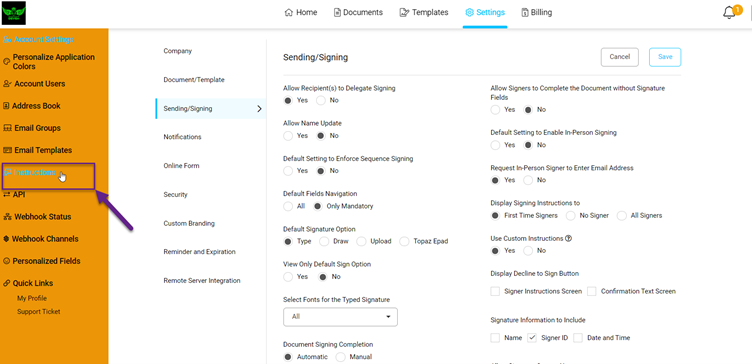Open notifications bell icon
752x364 pixels.
(729, 13)
